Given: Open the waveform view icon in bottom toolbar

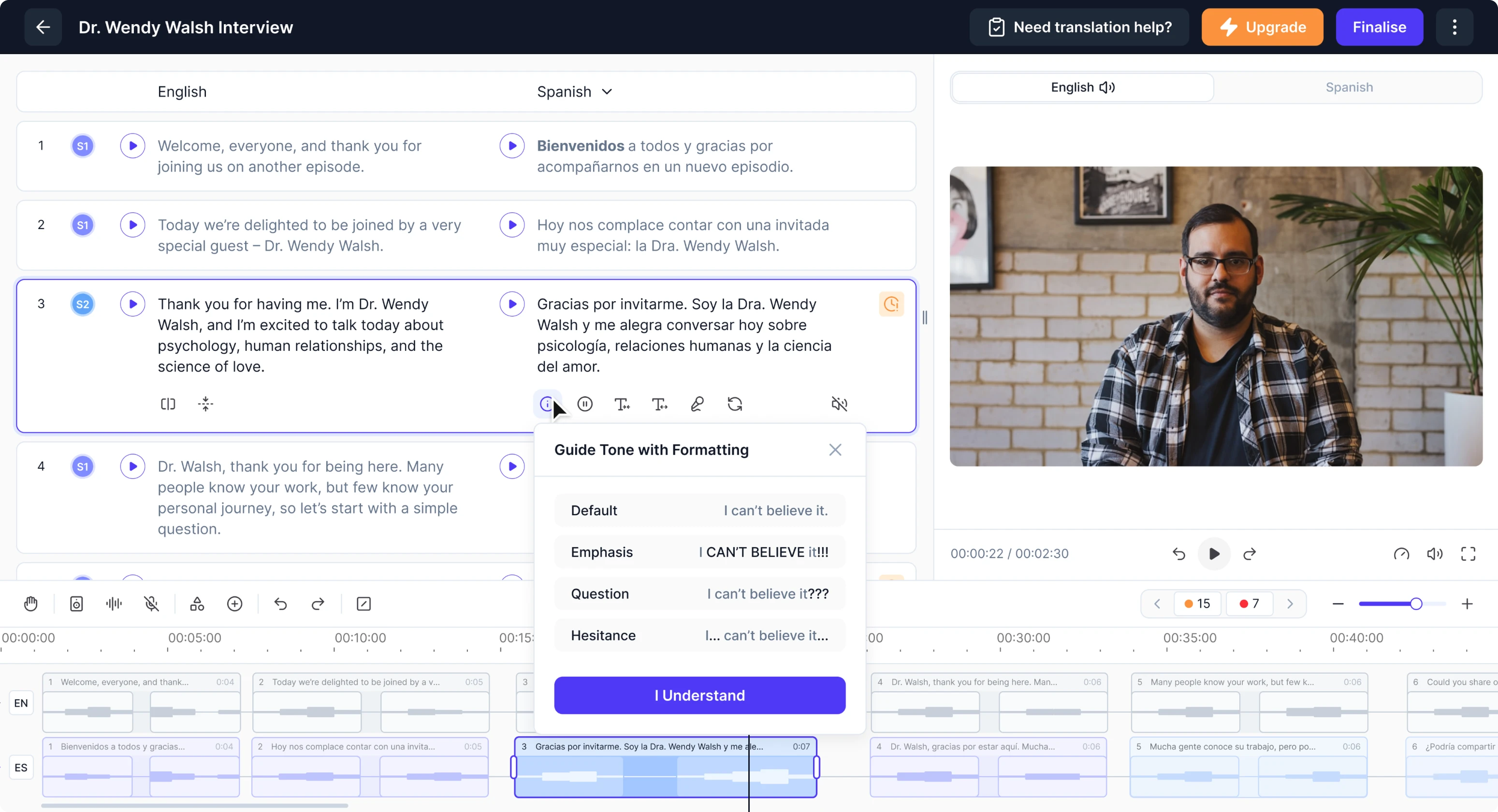Looking at the screenshot, I should pos(114,604).
